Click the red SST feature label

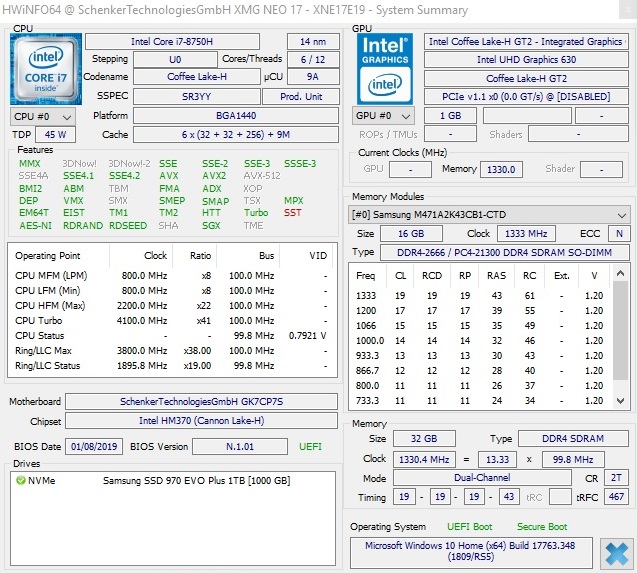[292, 213]
